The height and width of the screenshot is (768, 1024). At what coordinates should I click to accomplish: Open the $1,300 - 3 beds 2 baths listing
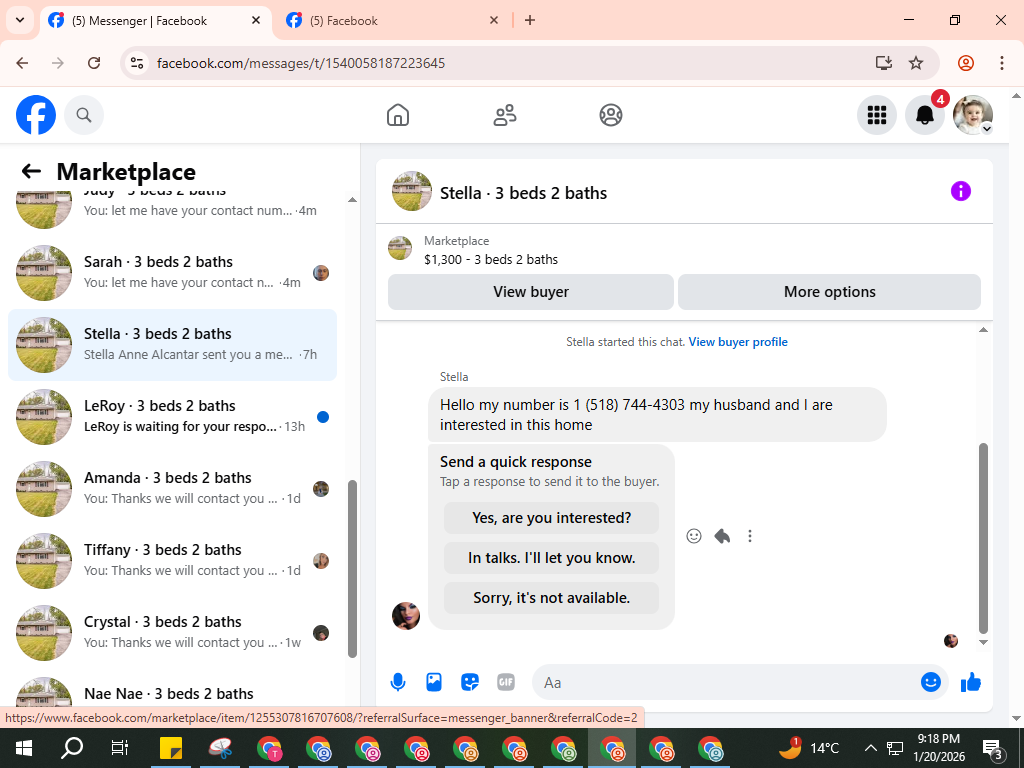490,259
